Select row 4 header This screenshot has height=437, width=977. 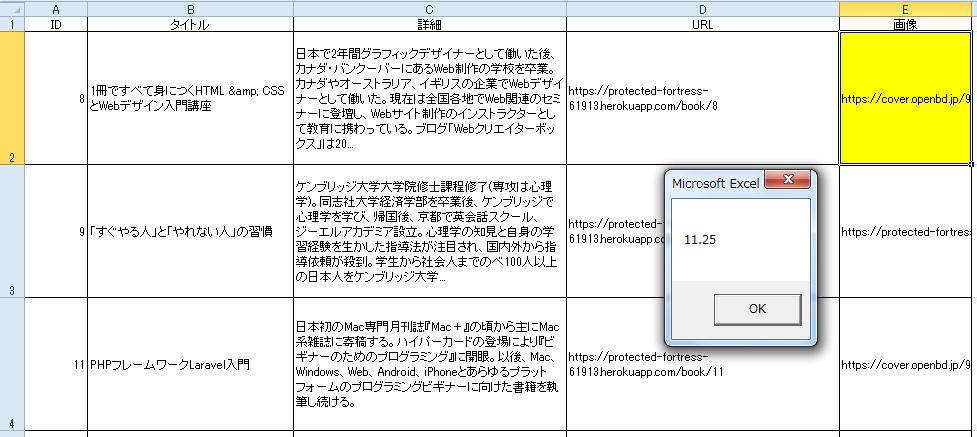[12, 364]
